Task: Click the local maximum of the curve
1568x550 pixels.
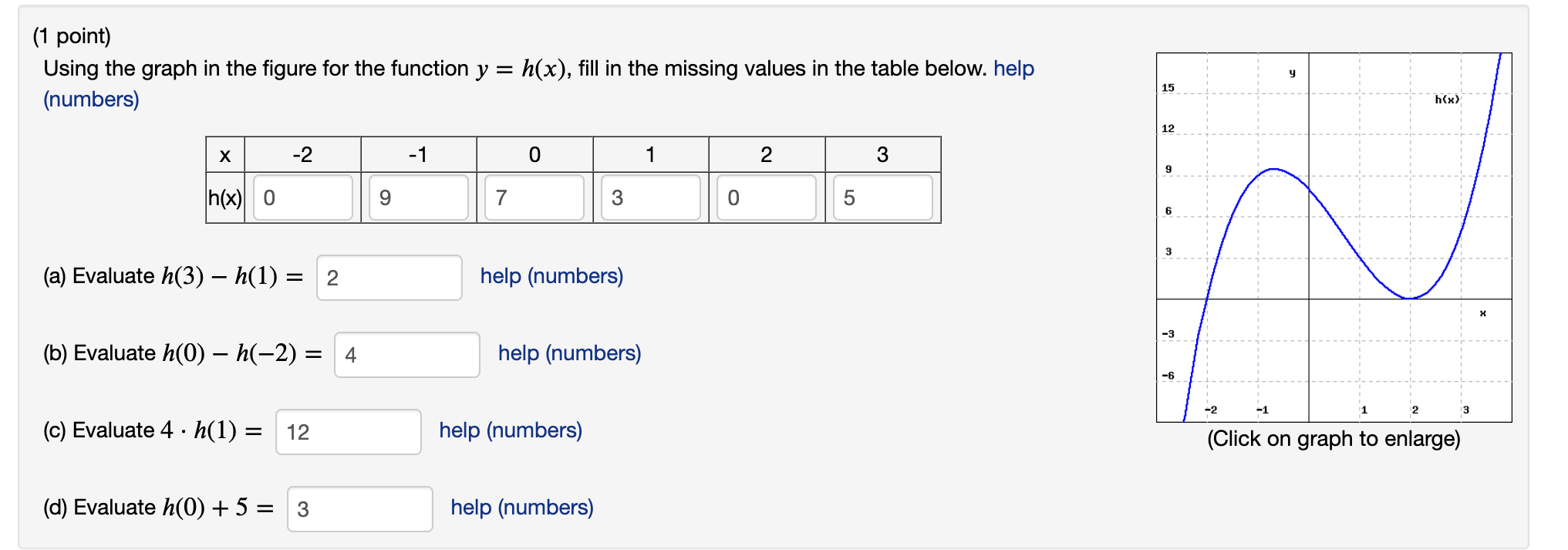Action: (1273, 170)
